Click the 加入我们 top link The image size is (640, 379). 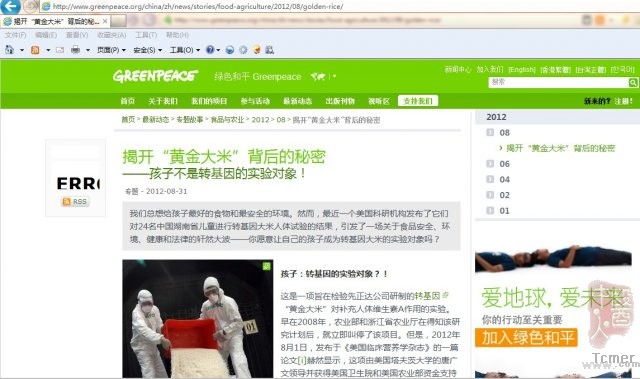[x=490, y=70]
